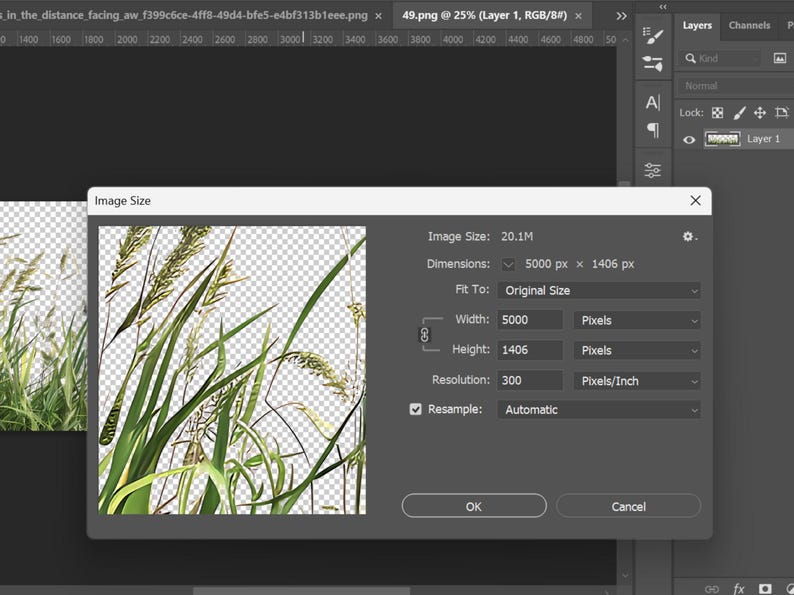Image resolution: width=794 pixels, height=595 pixels.
Task: Switch to the Channels tab
Action: (x=749, y=25)
